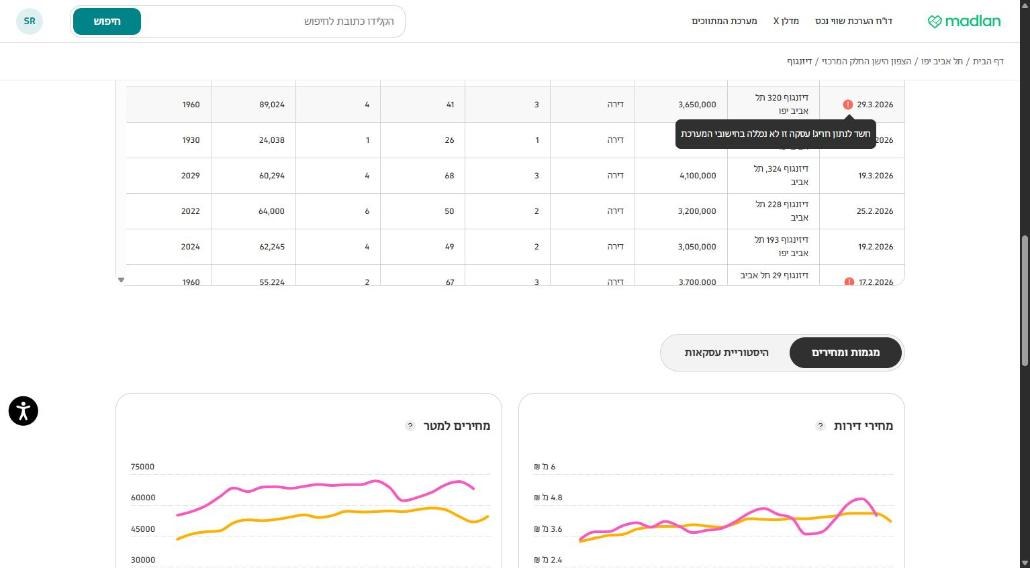
Task: Select date cell 25.2.2026
Action: pos(875,211)
